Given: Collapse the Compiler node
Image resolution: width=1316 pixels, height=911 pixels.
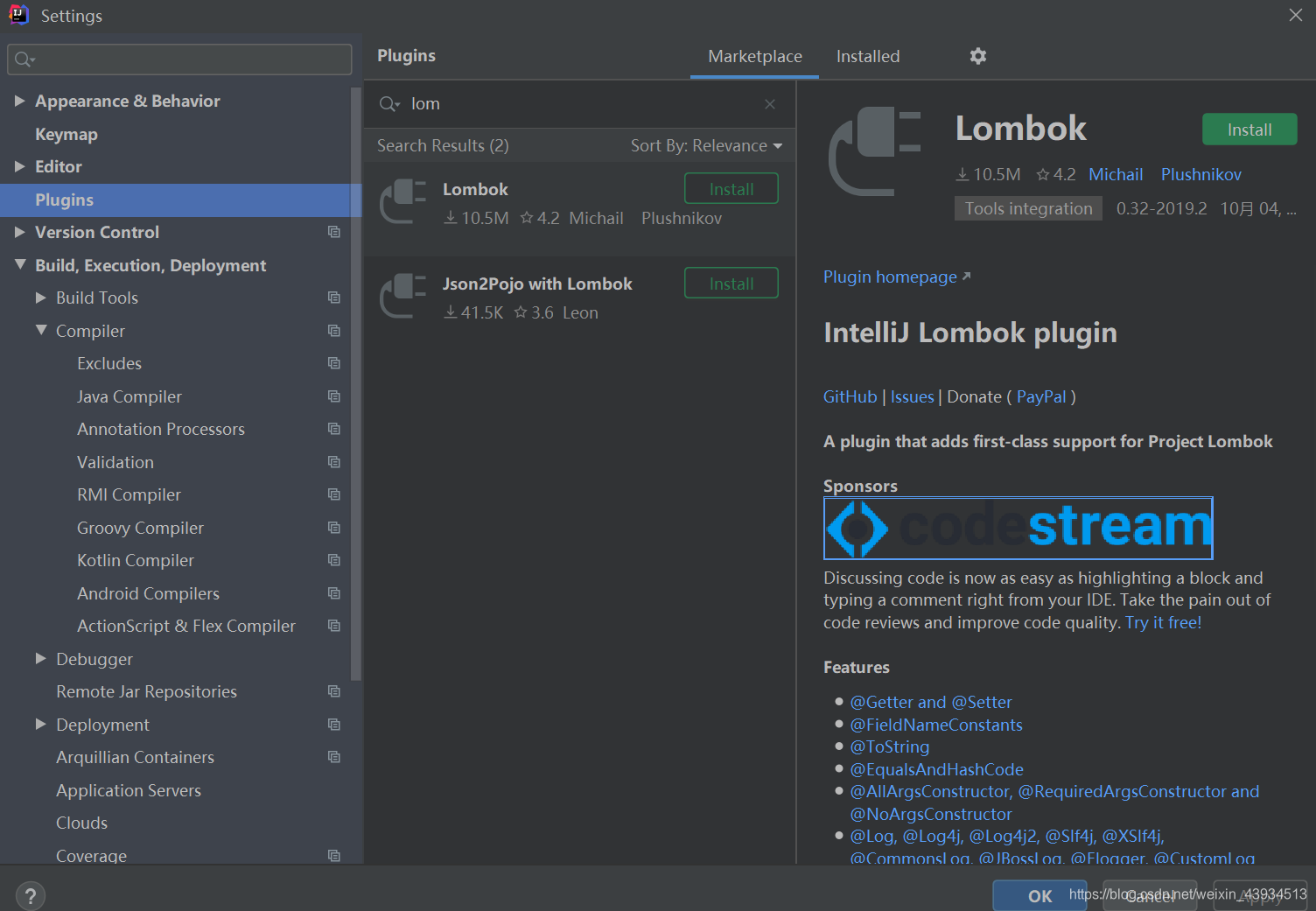Looking at the screenshot, I should pyautogui.click(x=40, y=330).
